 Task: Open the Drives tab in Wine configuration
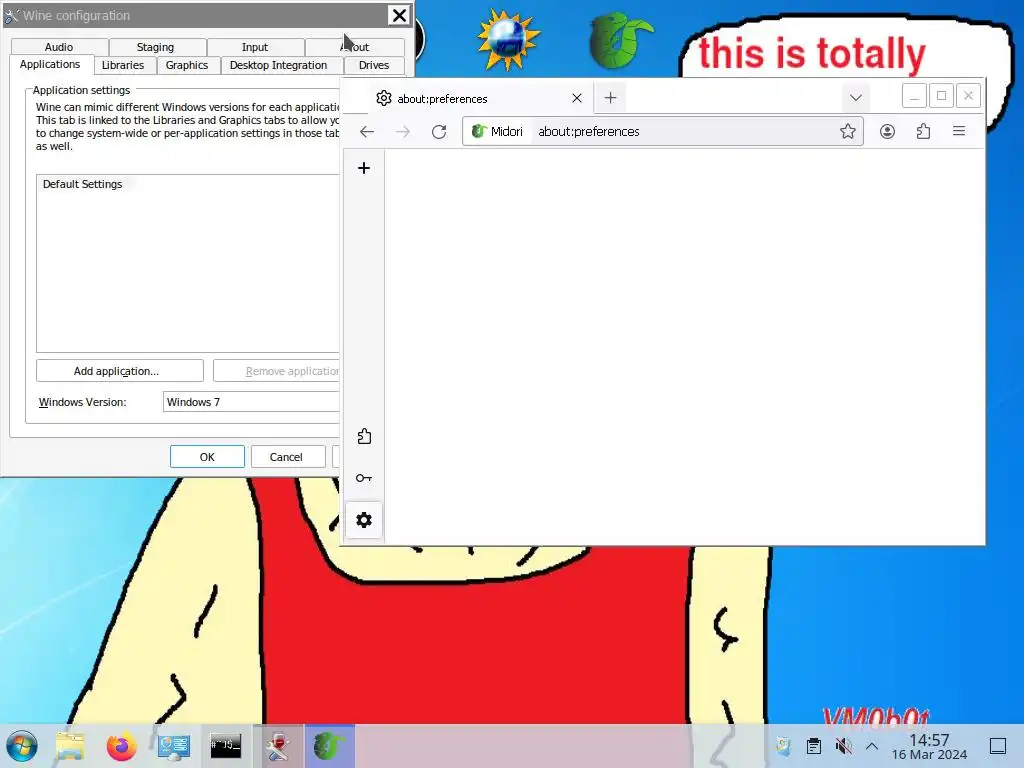pyautogui.click(x=374, y=65)
